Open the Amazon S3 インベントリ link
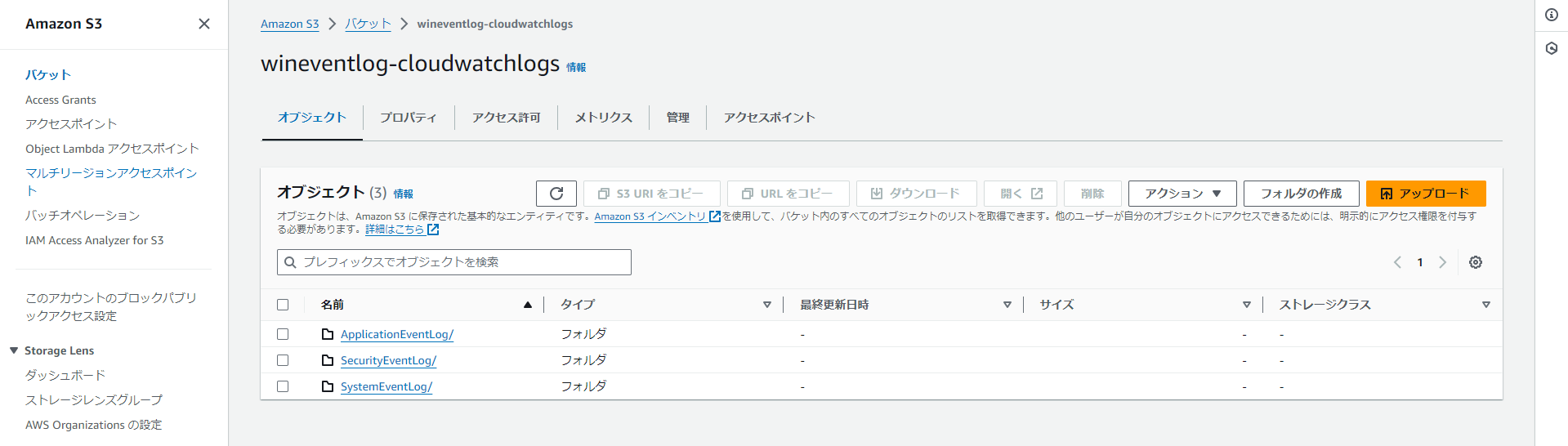Viewport: 1568px width, 446px height. (x=650, y=216)
